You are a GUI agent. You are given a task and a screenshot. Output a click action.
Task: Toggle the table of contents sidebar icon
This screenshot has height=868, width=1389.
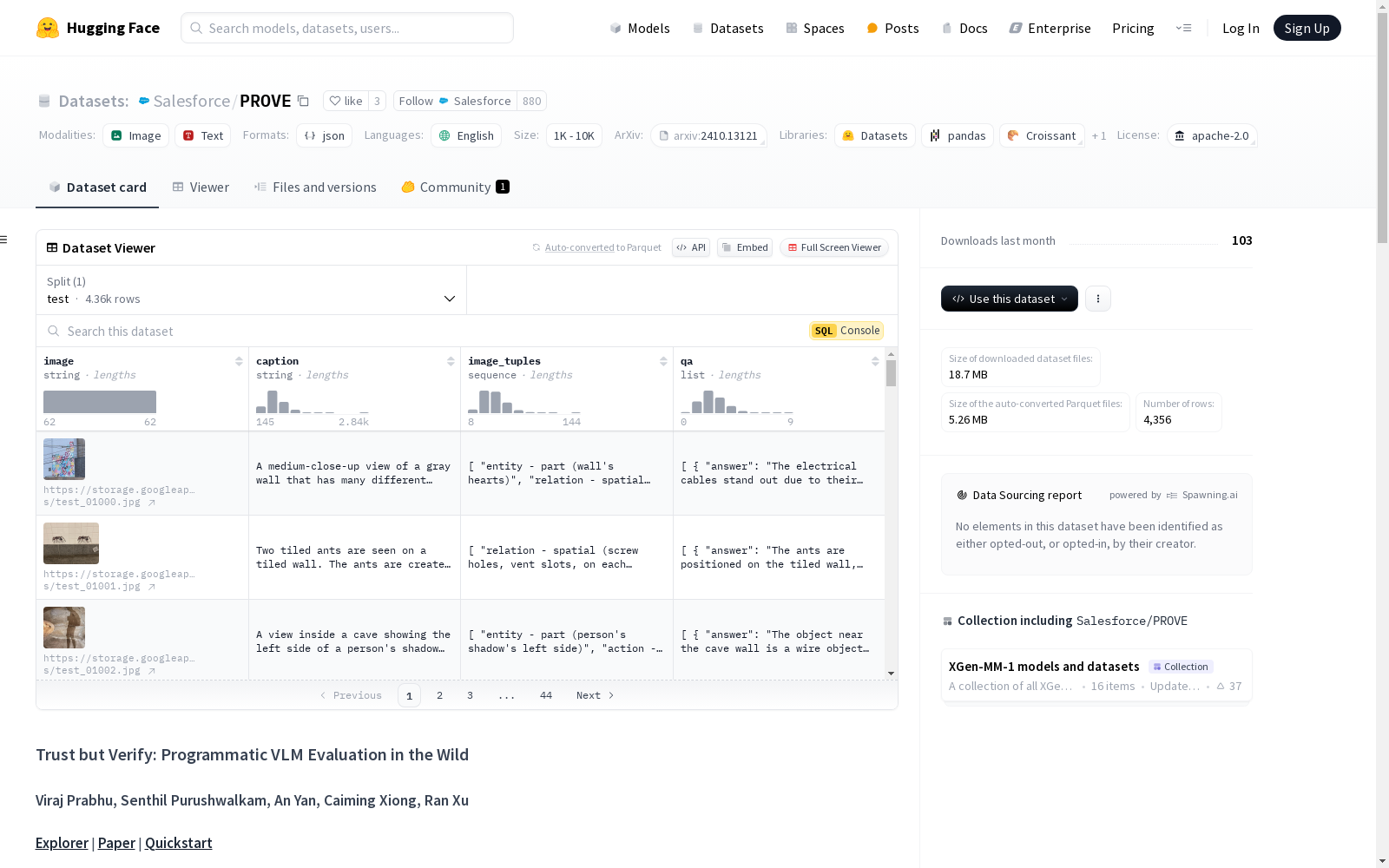click(x=4, y=240)
